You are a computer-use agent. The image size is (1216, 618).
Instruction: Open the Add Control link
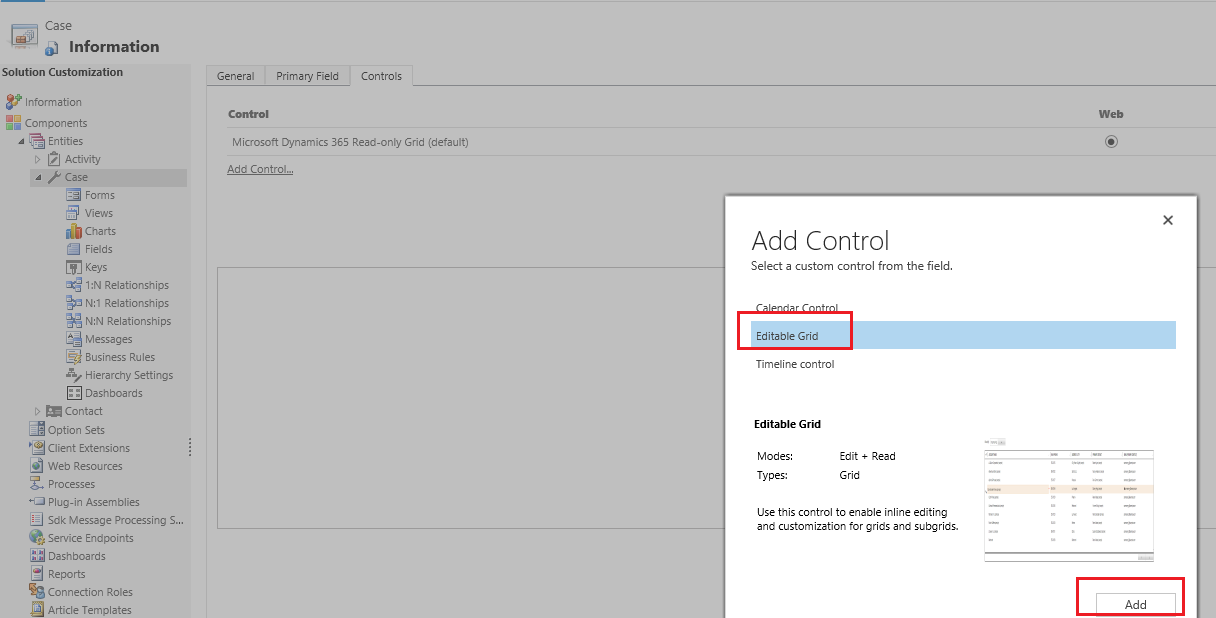(x=259, y=168)
